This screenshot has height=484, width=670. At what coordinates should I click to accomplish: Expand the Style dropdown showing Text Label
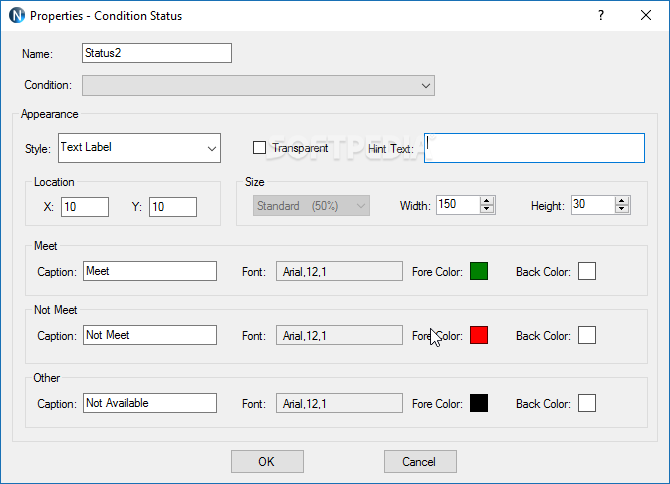tap(212, 148)
